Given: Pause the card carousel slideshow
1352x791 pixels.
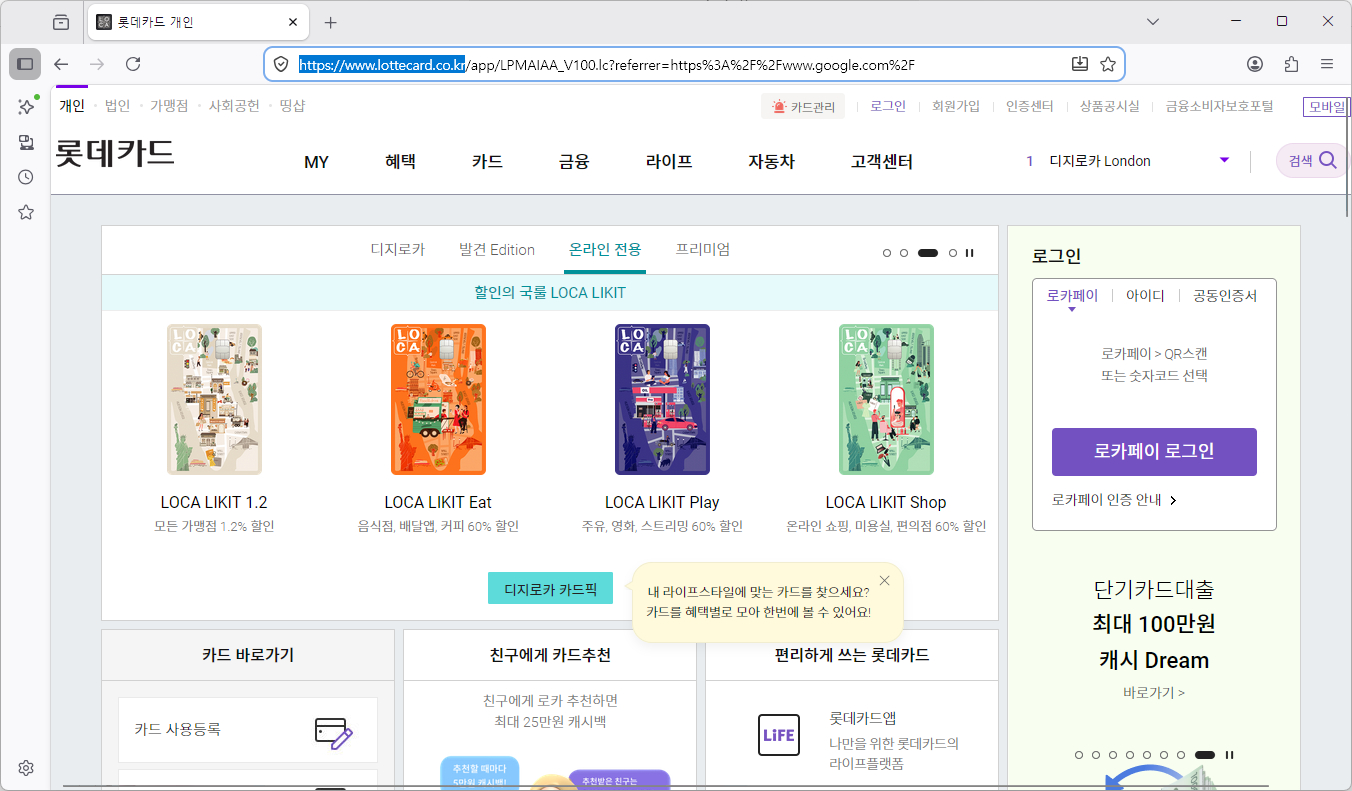Looking at the screenshot, I should click(x=969, y=253).
